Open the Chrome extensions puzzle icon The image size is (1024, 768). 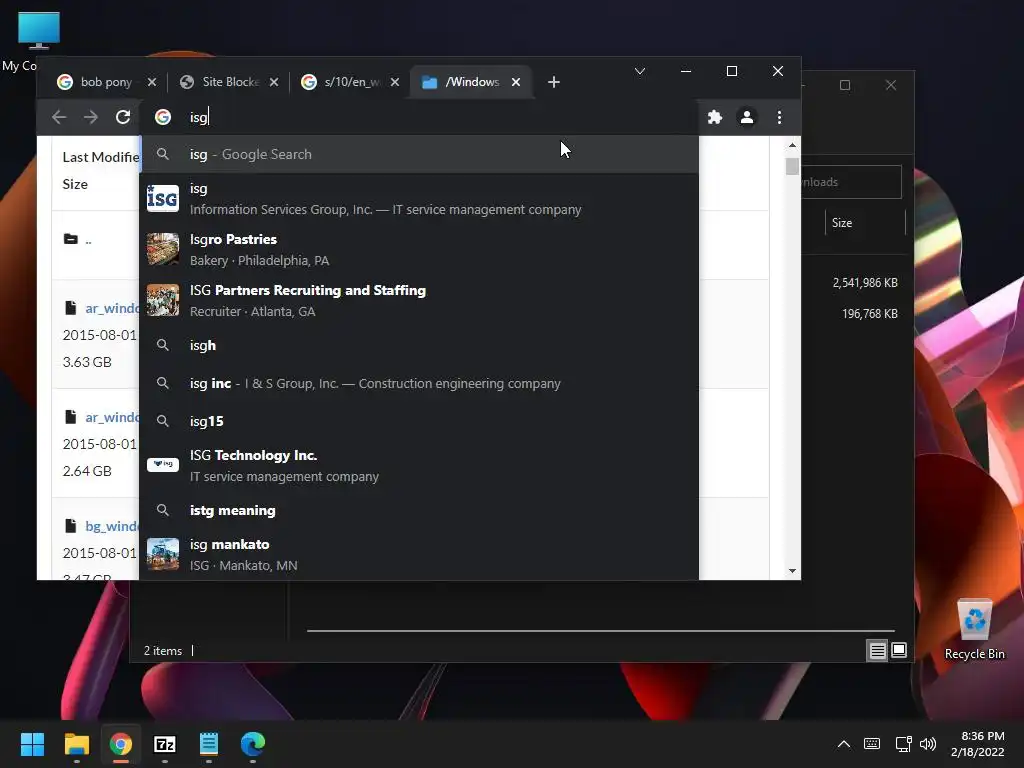[x=715, y=117]
